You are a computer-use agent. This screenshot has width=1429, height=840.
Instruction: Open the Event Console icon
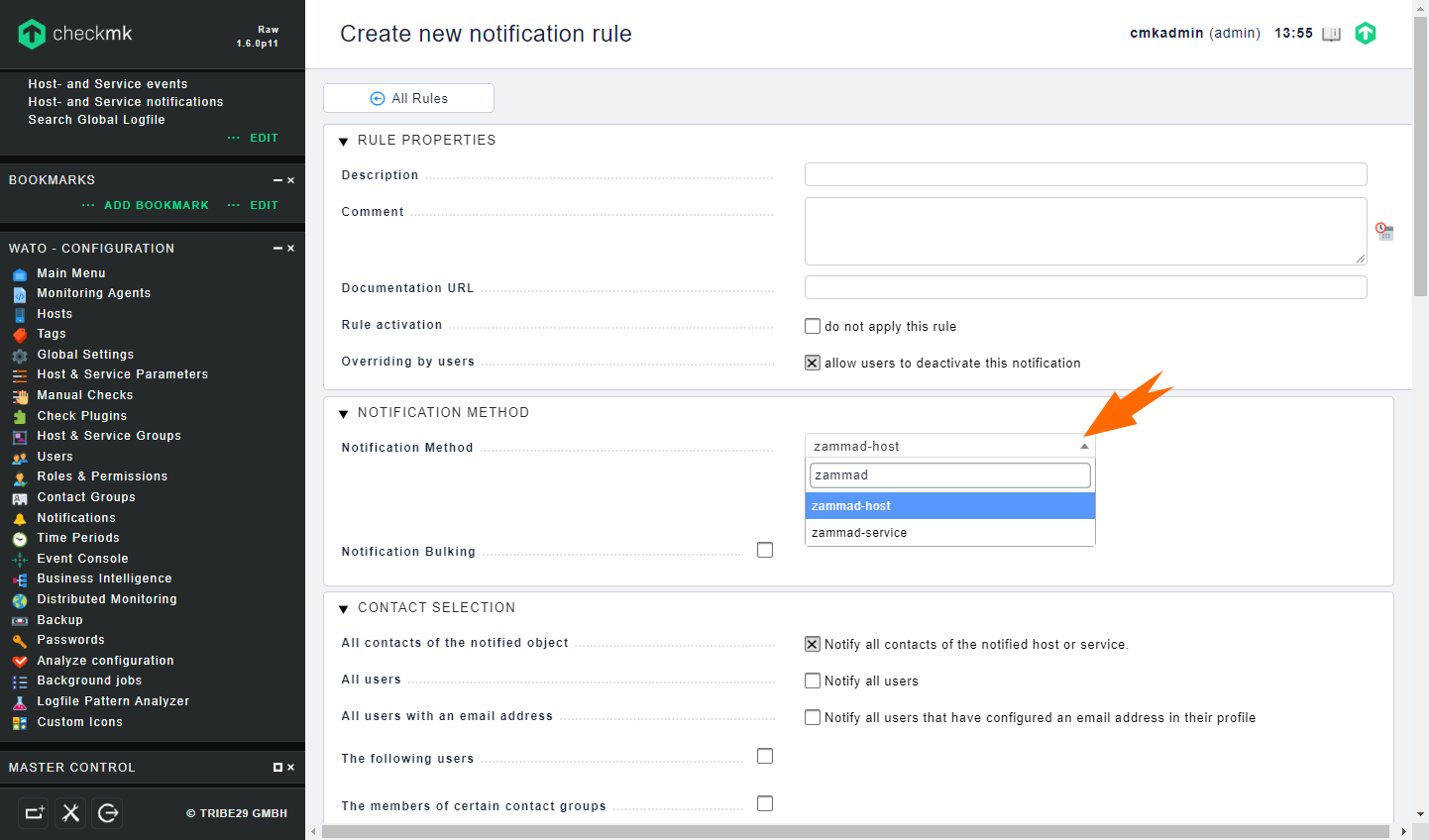point(20,560)
